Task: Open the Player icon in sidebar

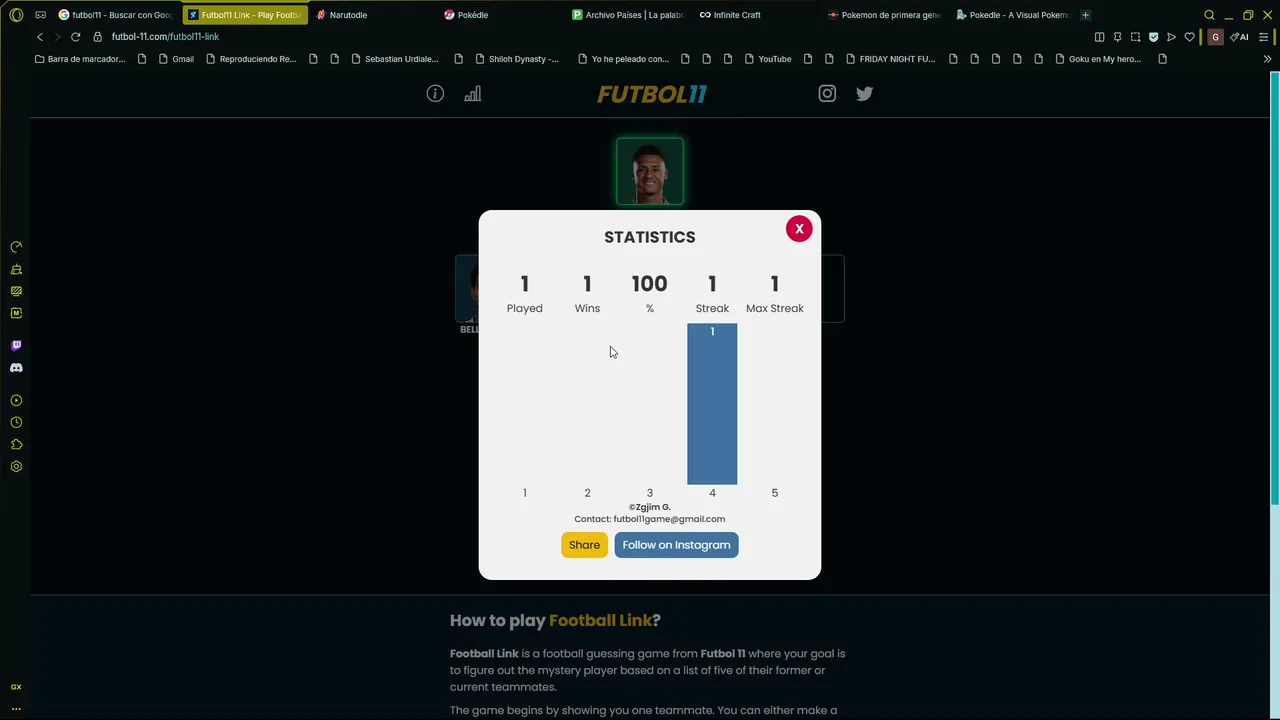Action: [16, 400]
